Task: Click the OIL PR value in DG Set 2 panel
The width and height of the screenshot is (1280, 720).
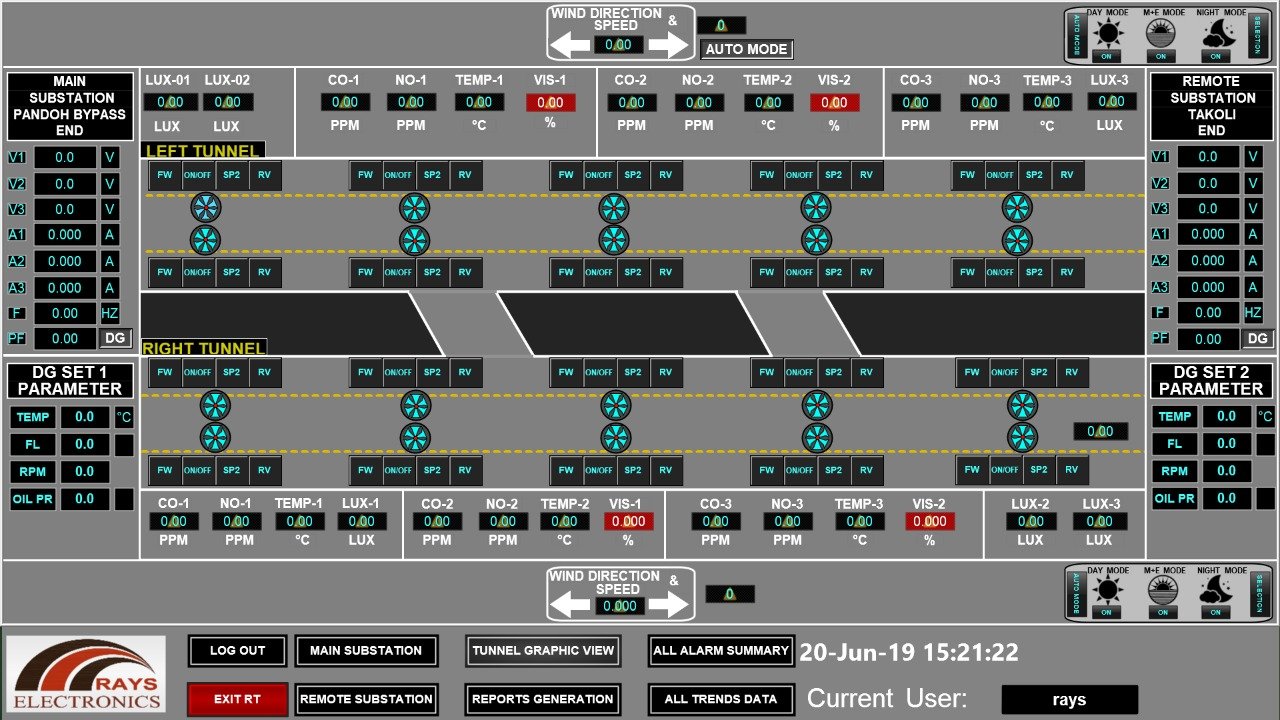Action: tap(1226, 498)
